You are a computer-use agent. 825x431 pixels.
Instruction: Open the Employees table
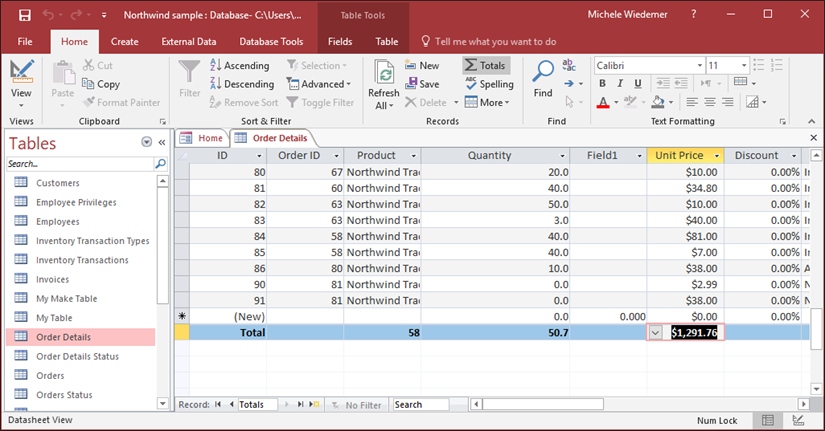click(58, 222)
